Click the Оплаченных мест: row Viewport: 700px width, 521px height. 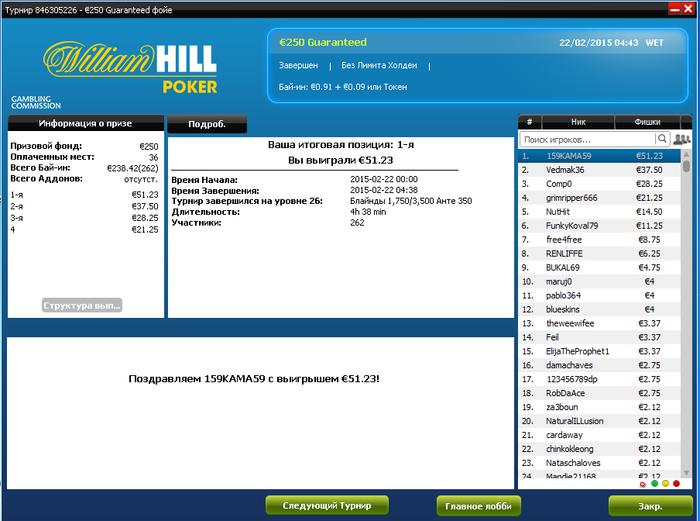(x=84, y=157)
